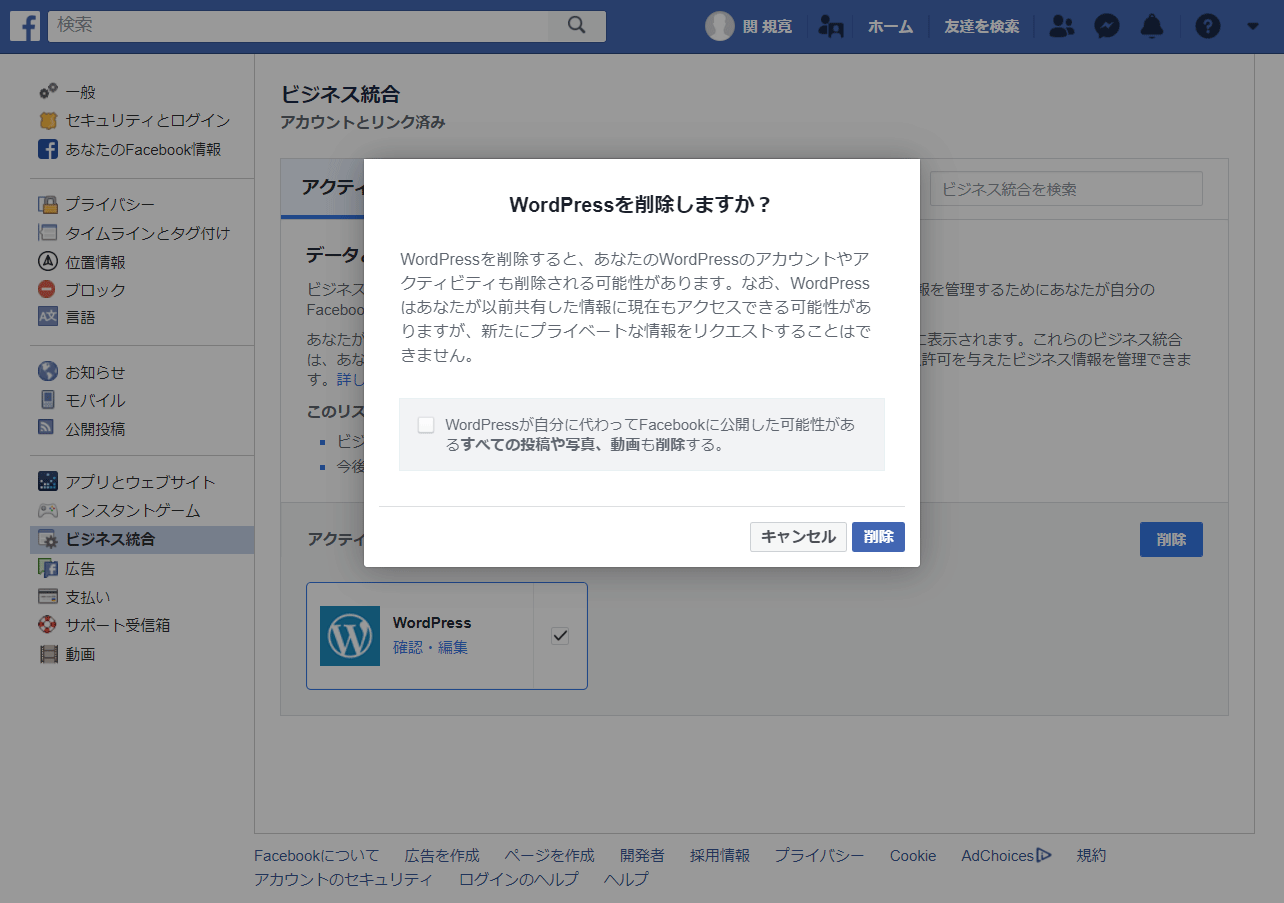Click the Cookie footer link
This screenshot has width=1284, height=903.
point(913,856)
